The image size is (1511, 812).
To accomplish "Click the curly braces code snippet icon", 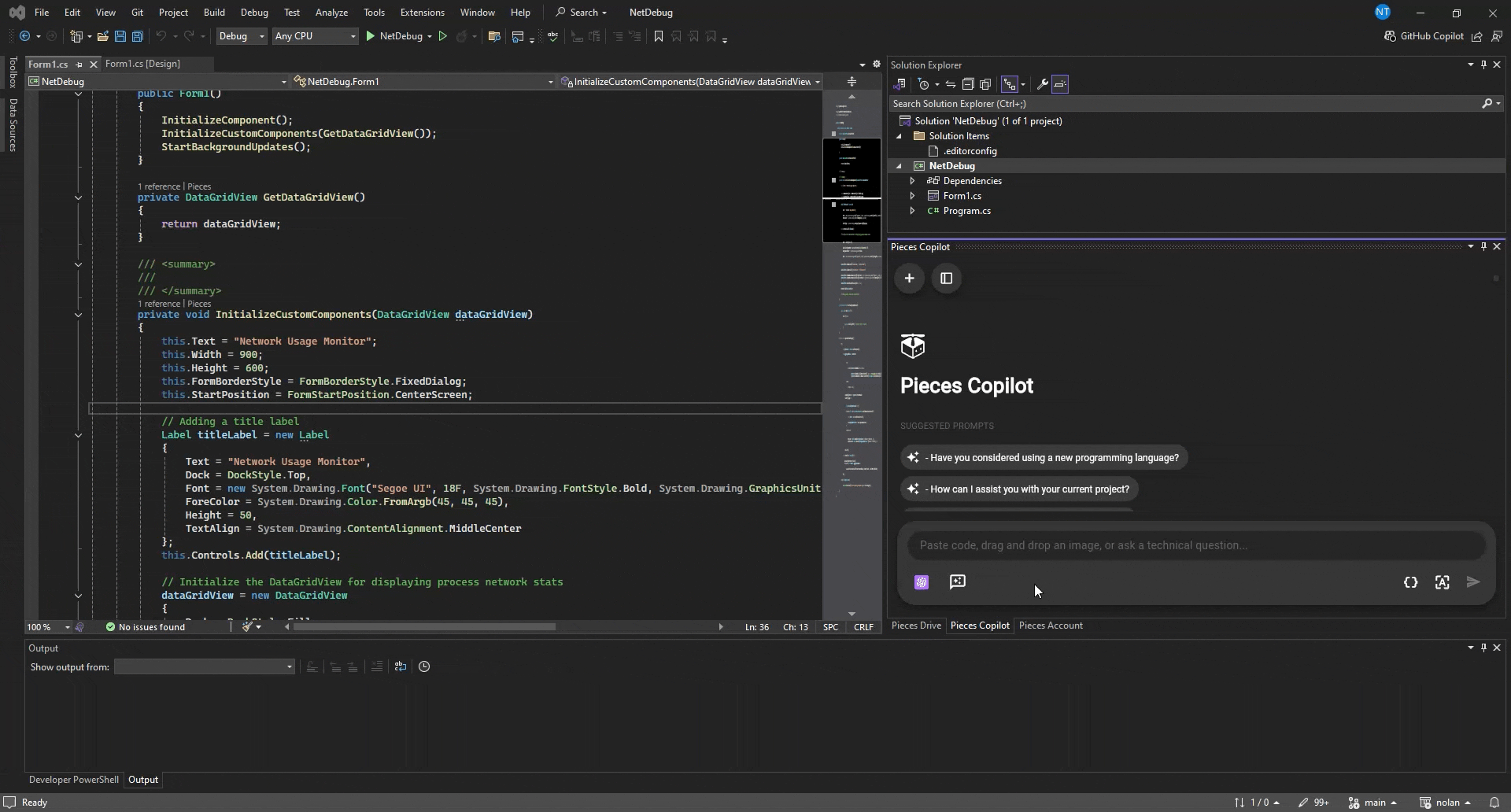I will pos(1411,582).
